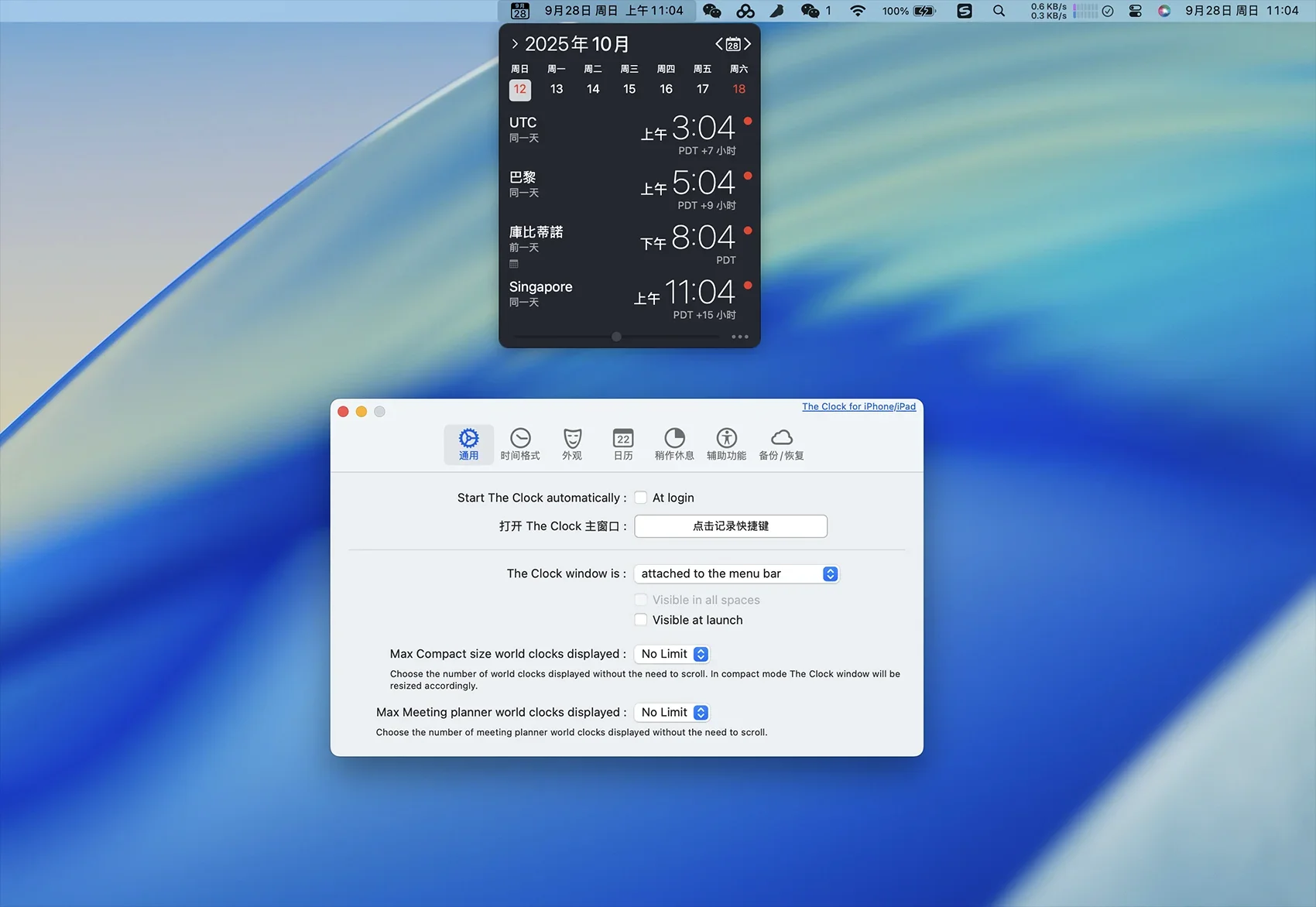Click the system date 9月28日 周日 11:04
1316x907 pixels.
click(1242, 11)
